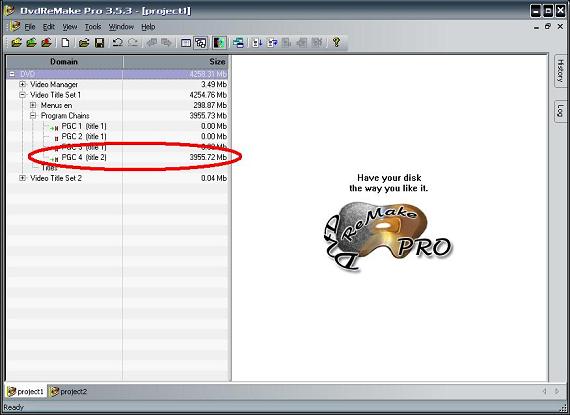Expand the Video Manager node
The image size is (570, 415).
[x=23, y=84]
